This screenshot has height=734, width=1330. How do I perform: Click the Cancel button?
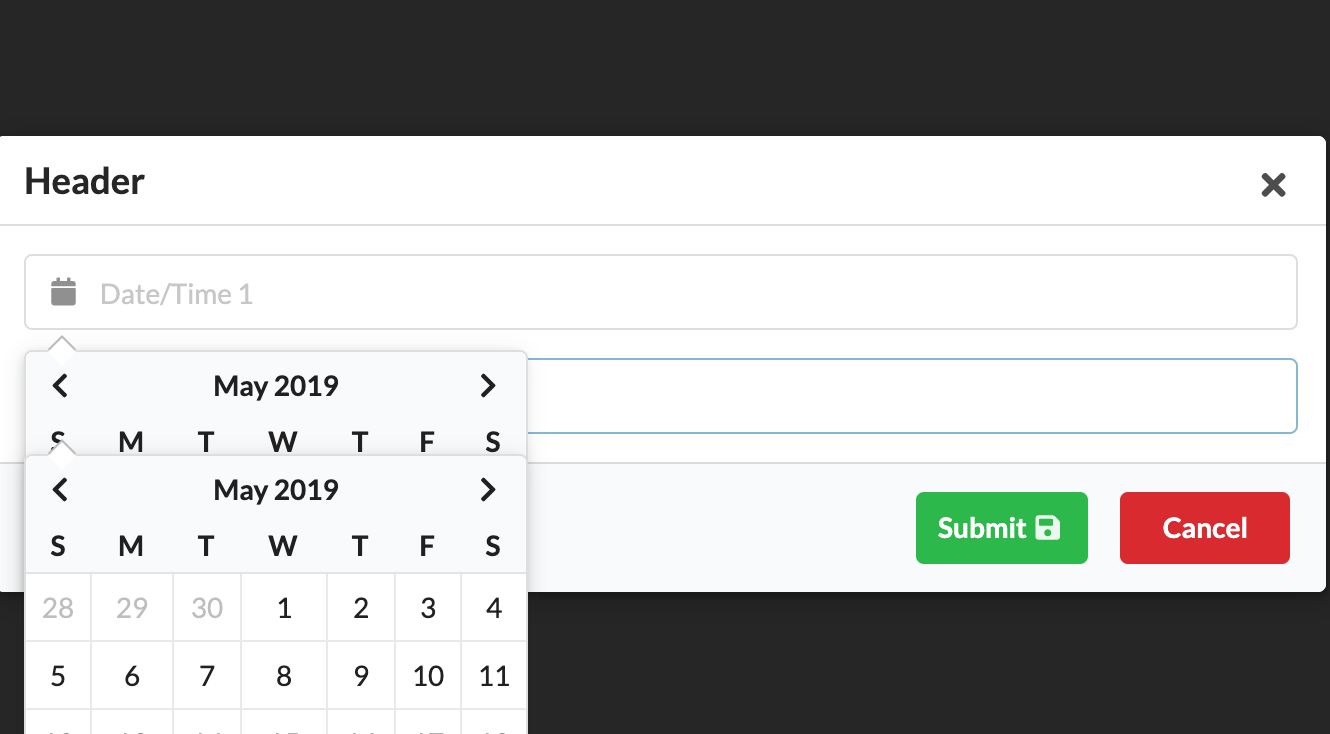(x=1204, y=528)
